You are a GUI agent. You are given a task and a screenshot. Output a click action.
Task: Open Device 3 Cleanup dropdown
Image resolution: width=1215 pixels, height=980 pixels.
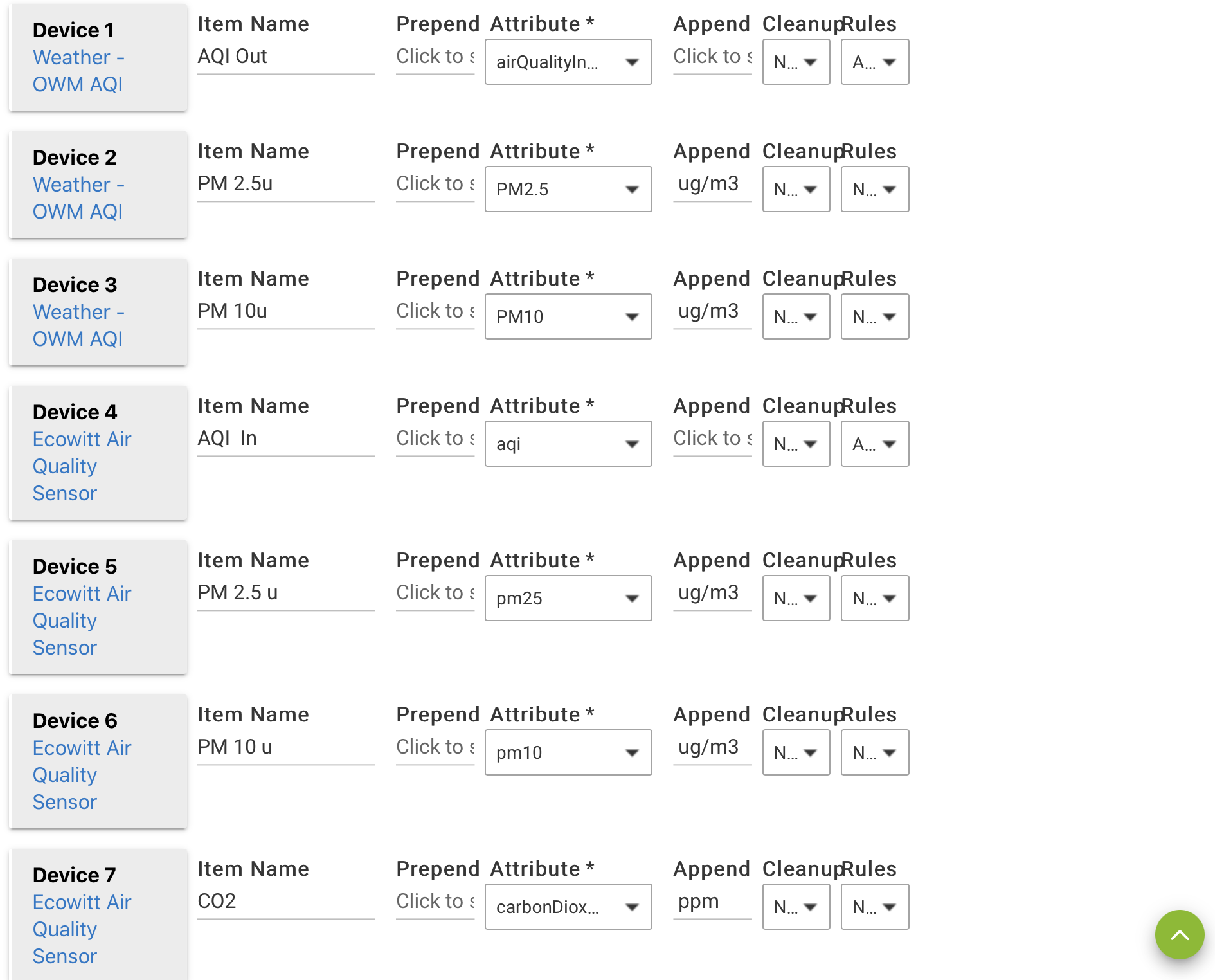(795, 316)
